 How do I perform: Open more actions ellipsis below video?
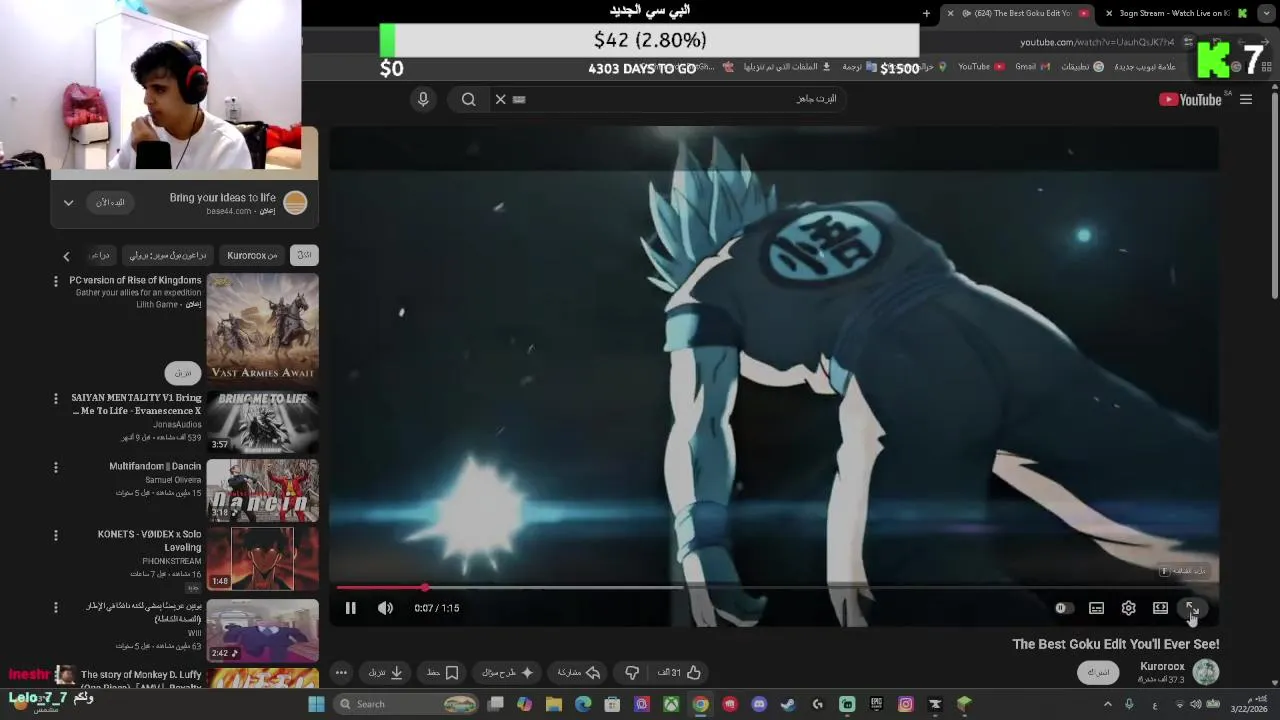point(341,673)
